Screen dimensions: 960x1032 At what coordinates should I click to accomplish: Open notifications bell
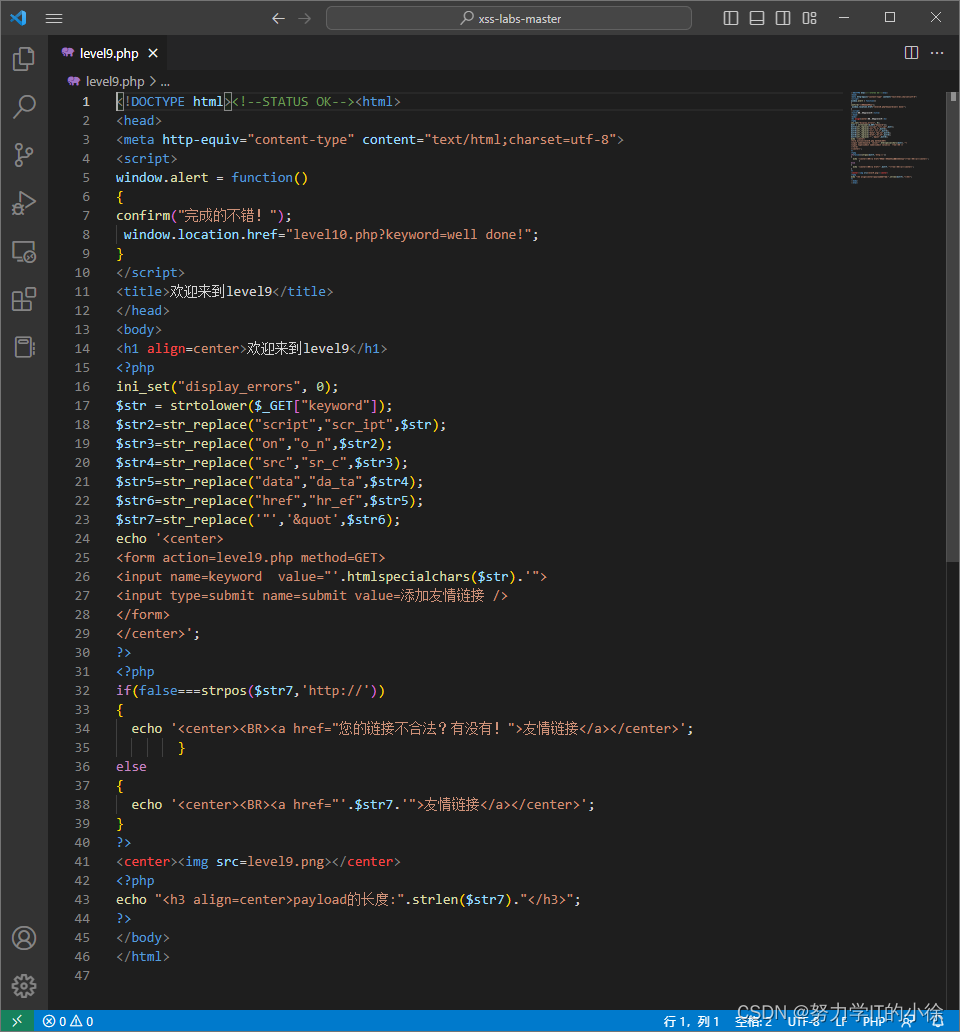tap(937, 1021)
